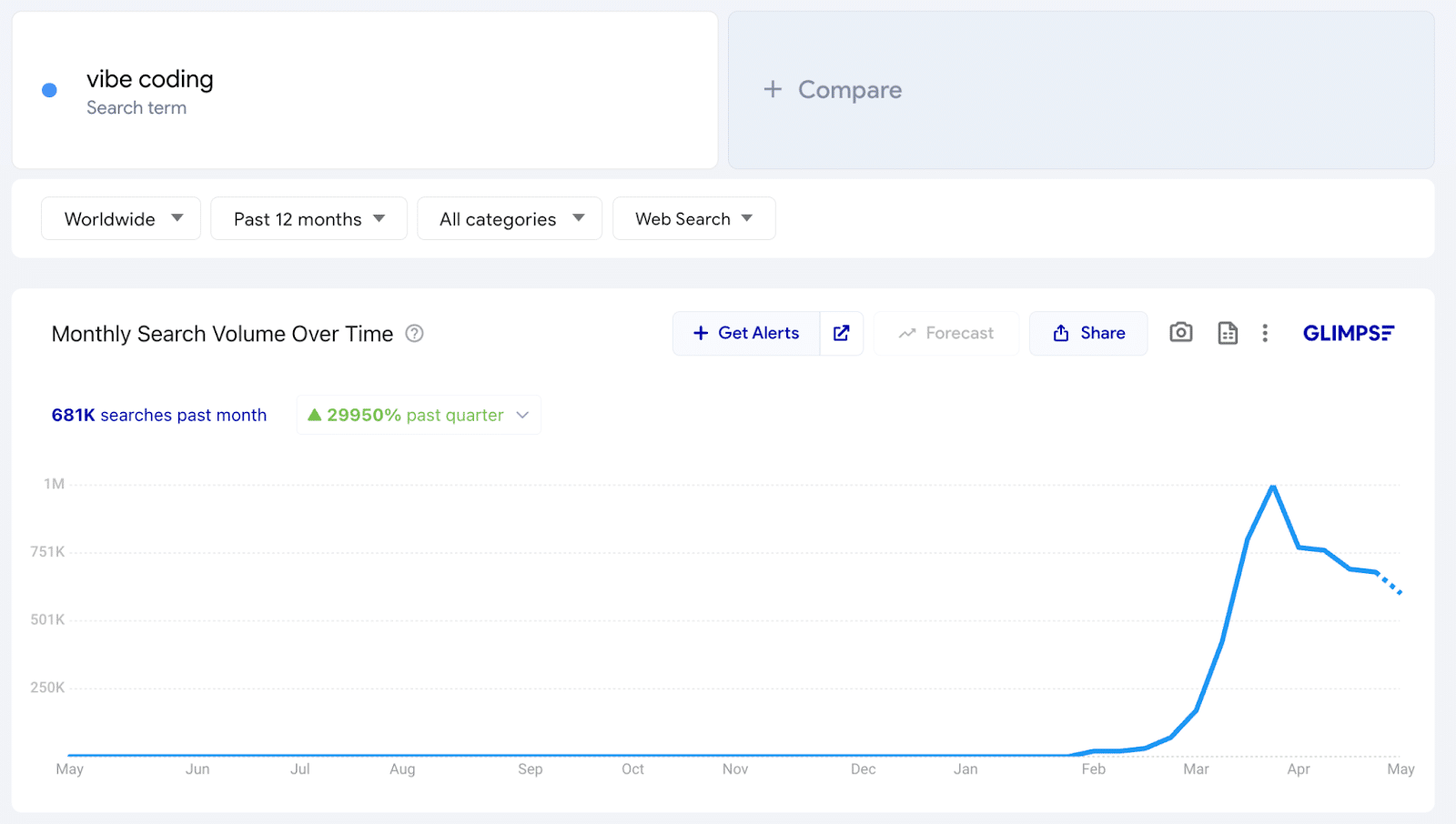Screen dimensions: 1456x824
Task: Open the Web Search type dropdown
Action: pos(694,218)
